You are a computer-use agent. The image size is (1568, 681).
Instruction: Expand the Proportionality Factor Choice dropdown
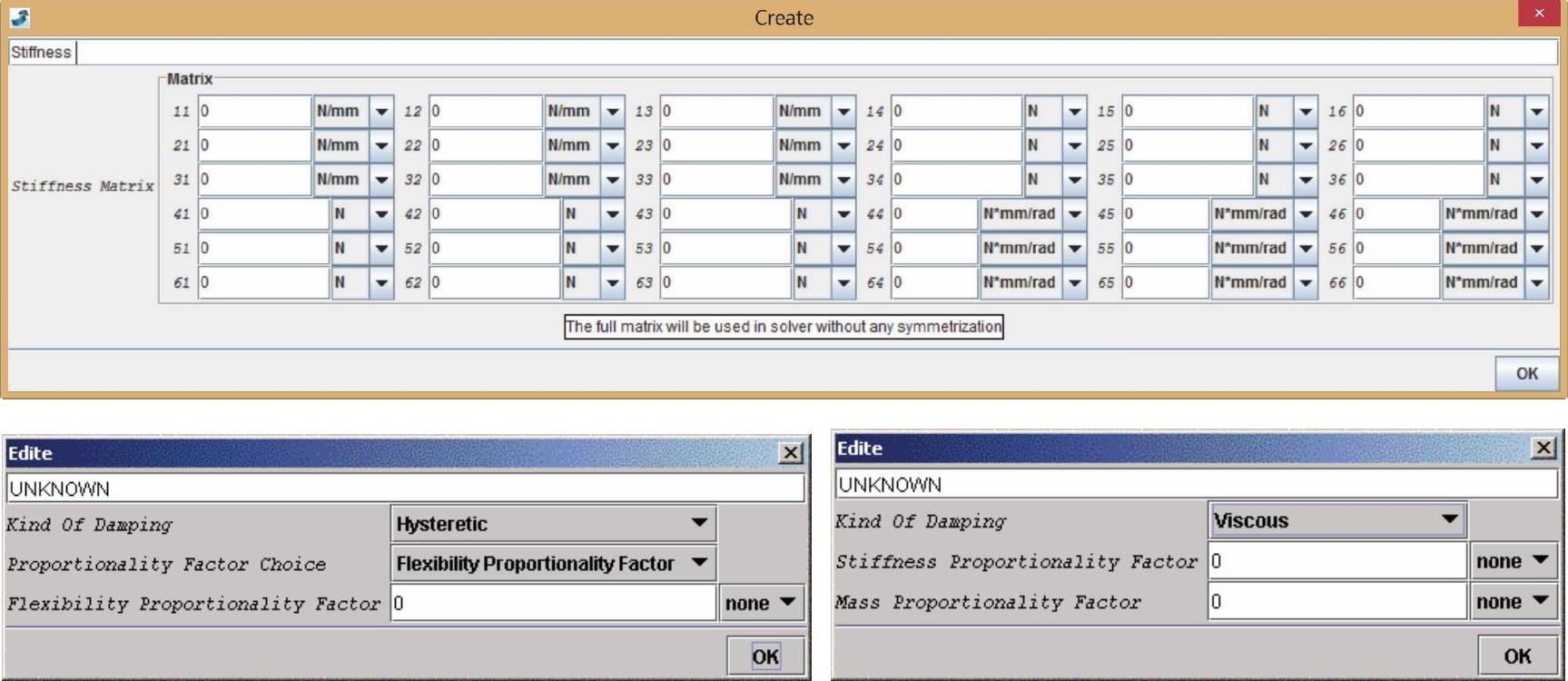tap(553, 564)
